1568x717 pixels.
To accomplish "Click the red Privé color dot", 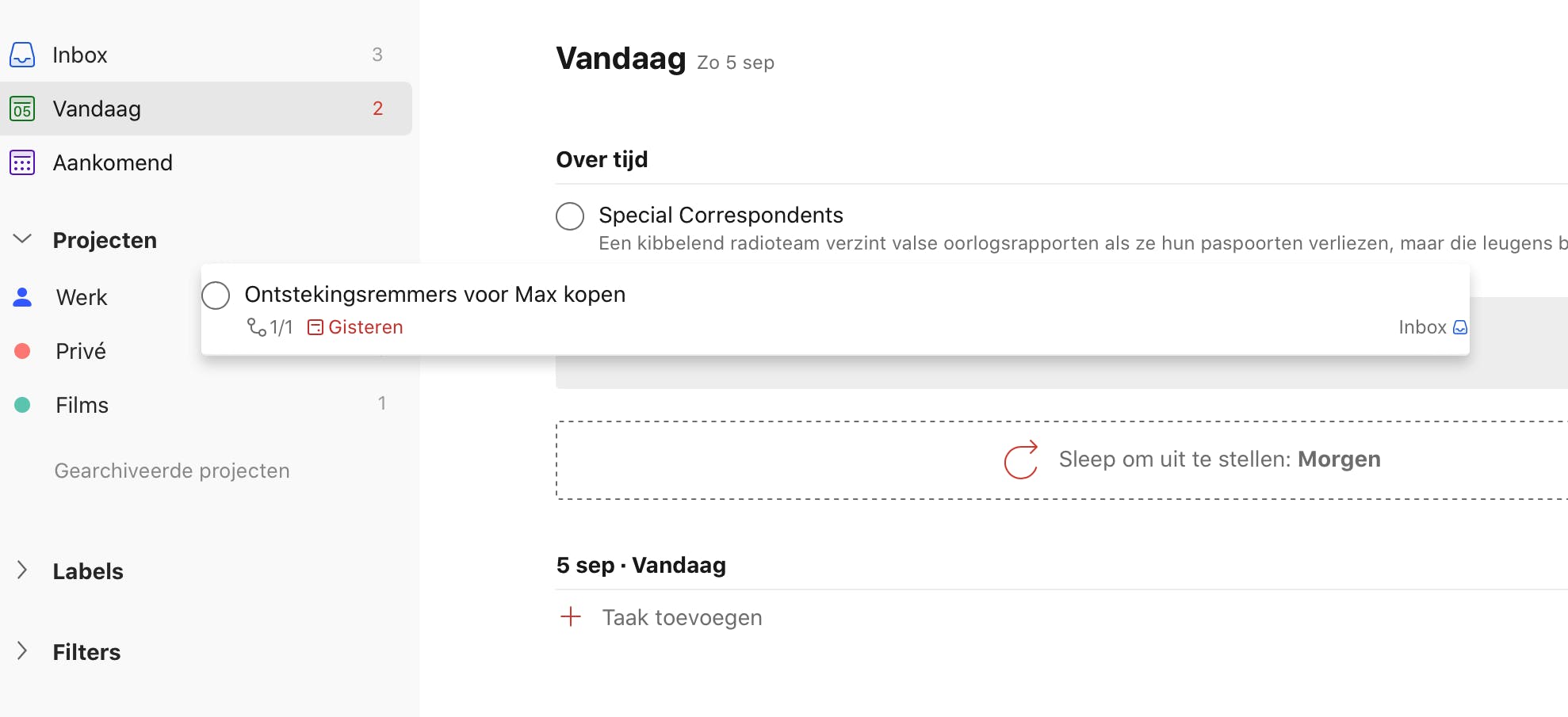I will (x=23, y=351).
